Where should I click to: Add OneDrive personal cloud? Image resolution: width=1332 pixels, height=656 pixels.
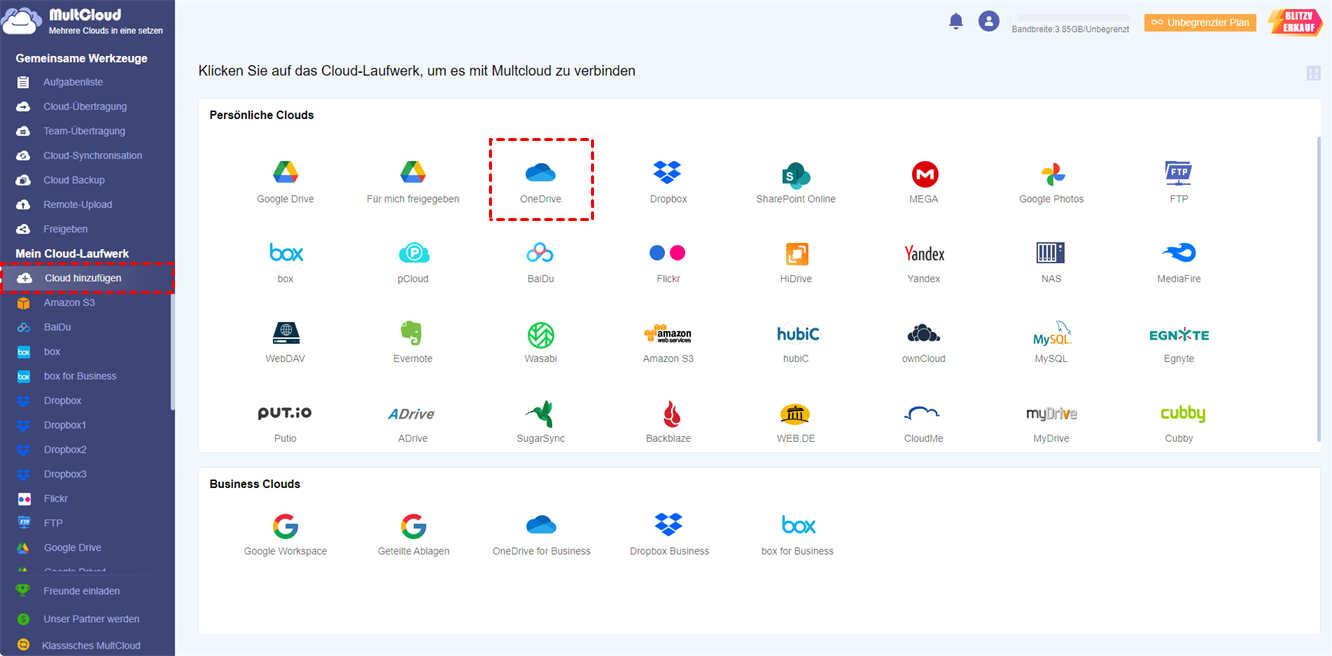(541, 173)
